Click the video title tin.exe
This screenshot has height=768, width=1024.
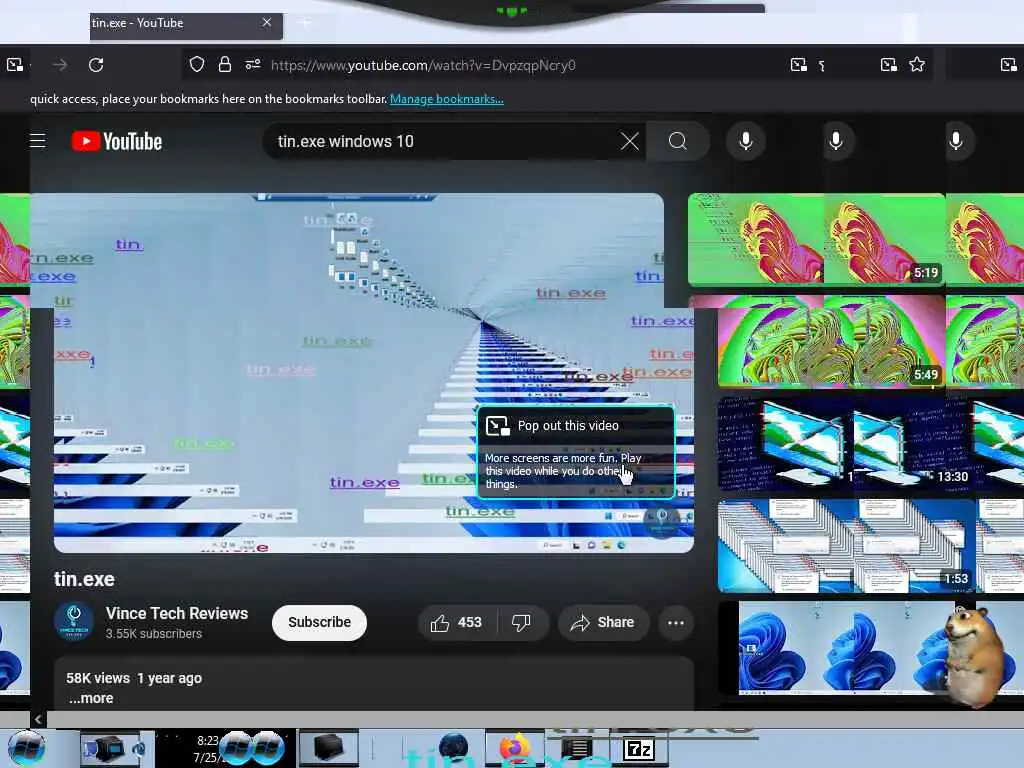point(84,579)
